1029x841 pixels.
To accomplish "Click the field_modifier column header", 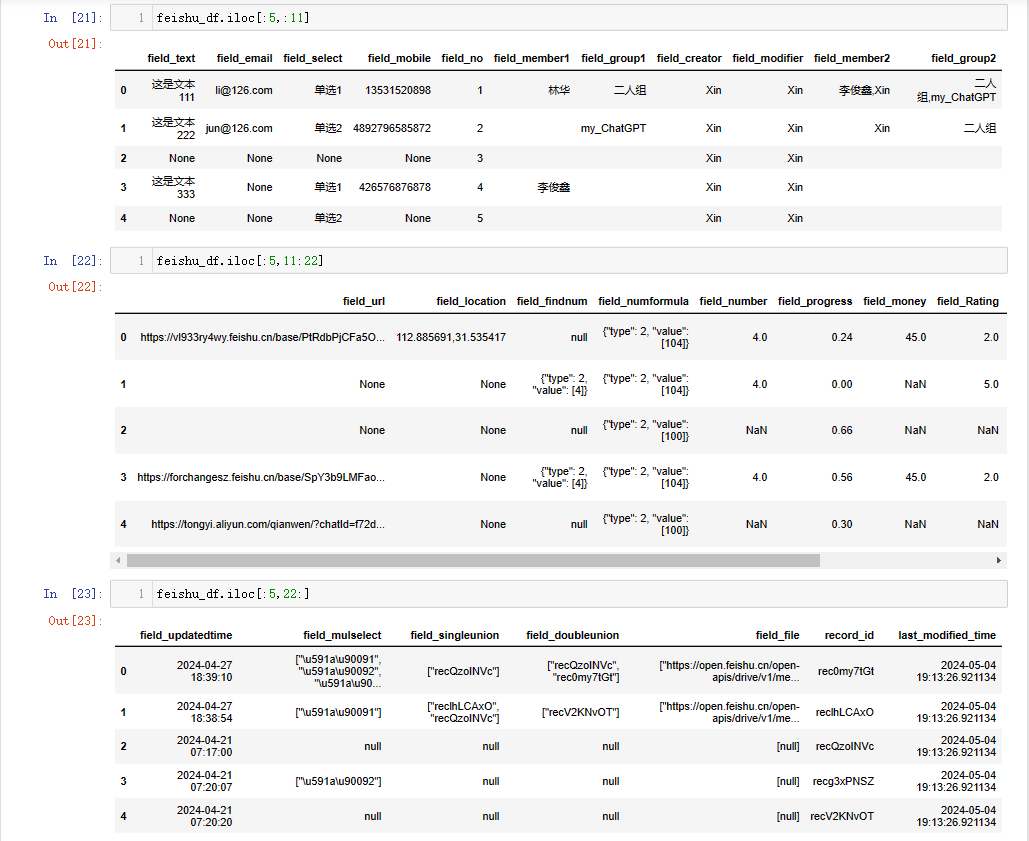I will coord(768,58).
